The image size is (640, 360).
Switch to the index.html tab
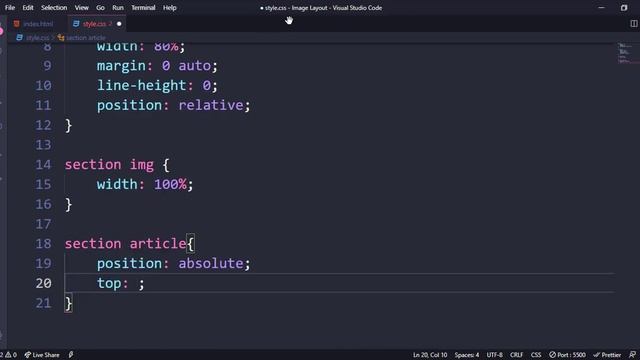point(34,24)
